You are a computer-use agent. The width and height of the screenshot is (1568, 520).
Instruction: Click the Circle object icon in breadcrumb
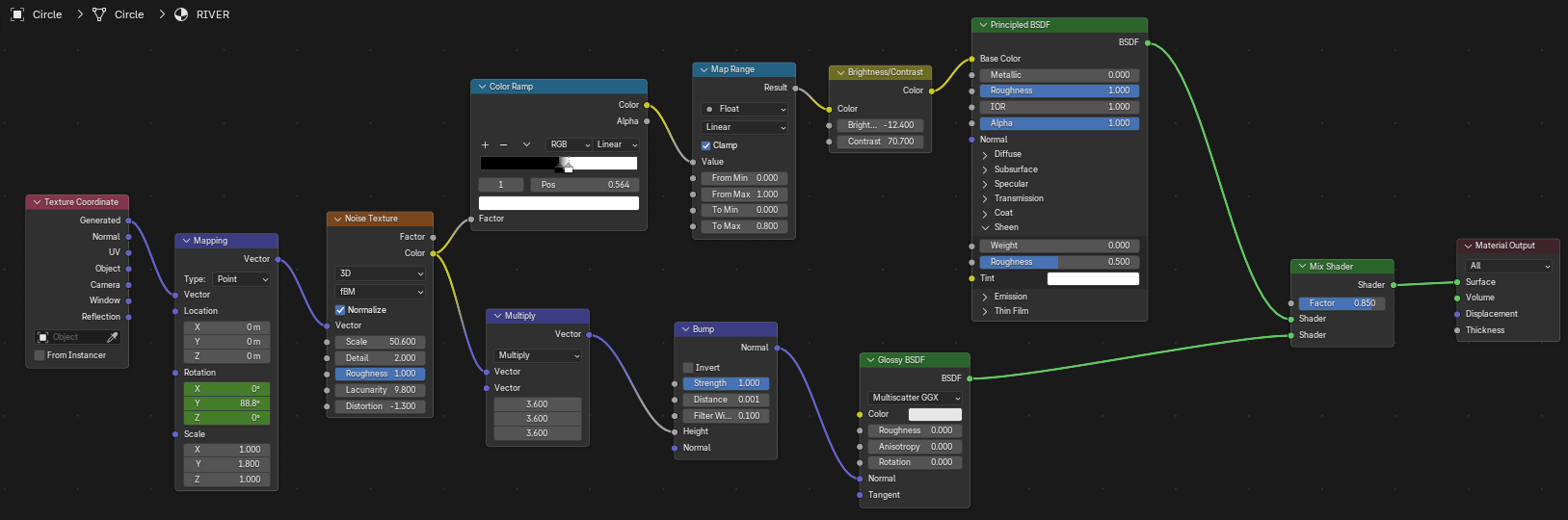click(17, 14)
